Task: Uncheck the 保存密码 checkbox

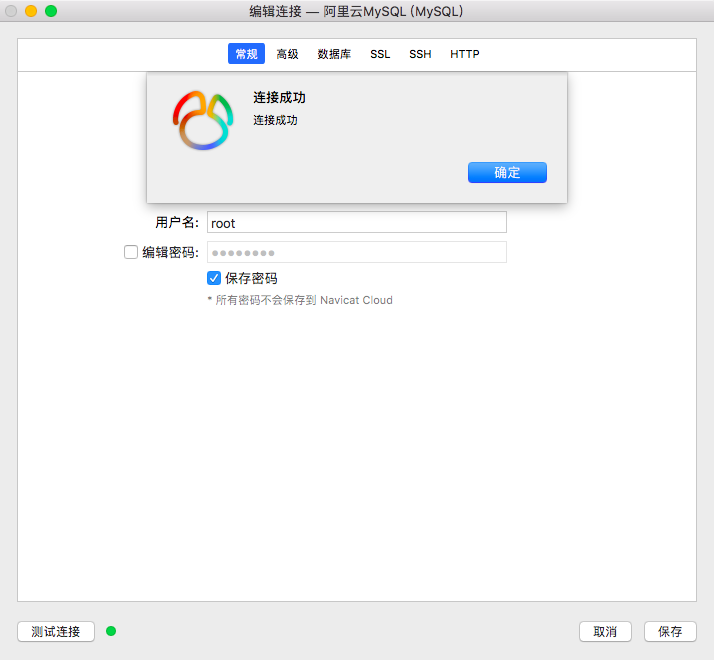Action: [x=214, y=278]
